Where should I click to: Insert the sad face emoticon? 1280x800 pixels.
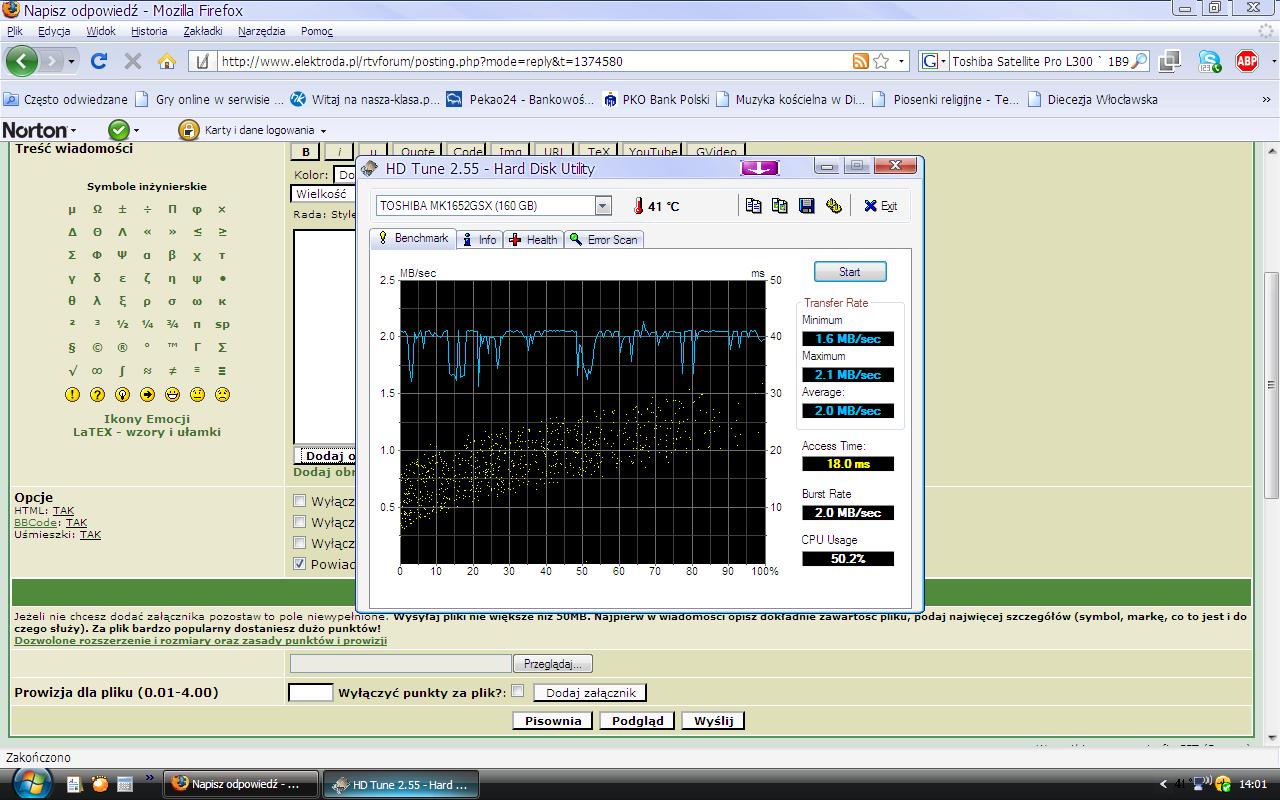[222, 395]
